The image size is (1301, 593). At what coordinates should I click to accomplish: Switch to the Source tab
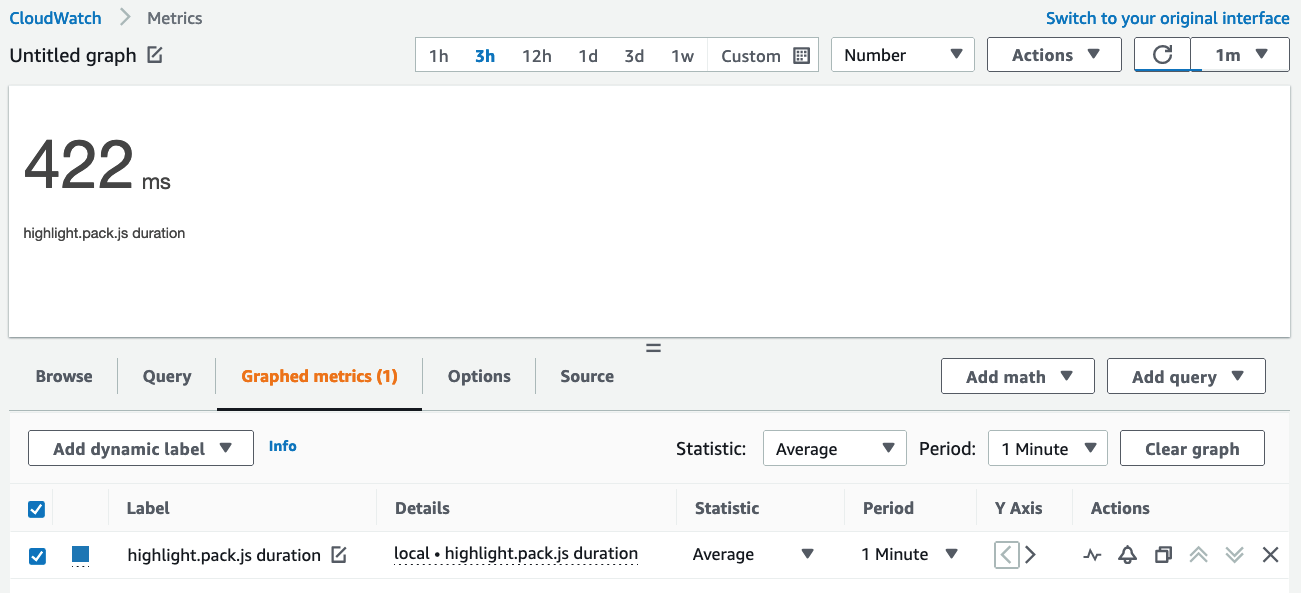(586, 376)
